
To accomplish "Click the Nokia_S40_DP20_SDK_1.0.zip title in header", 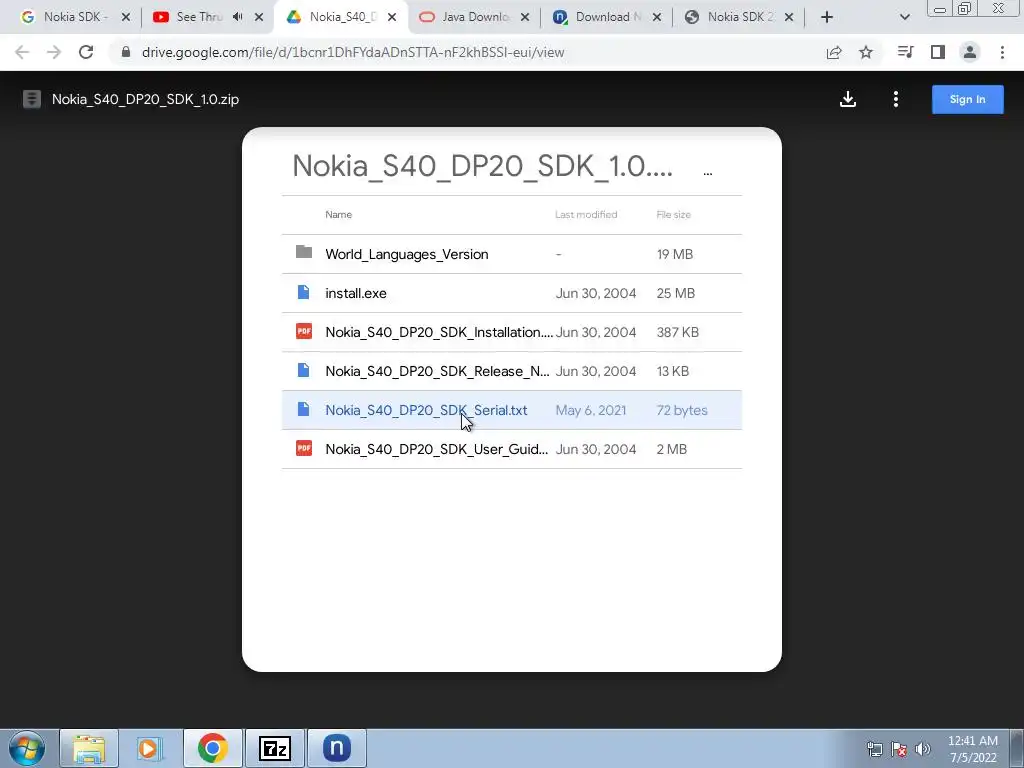I will click(x=145, y=99).
